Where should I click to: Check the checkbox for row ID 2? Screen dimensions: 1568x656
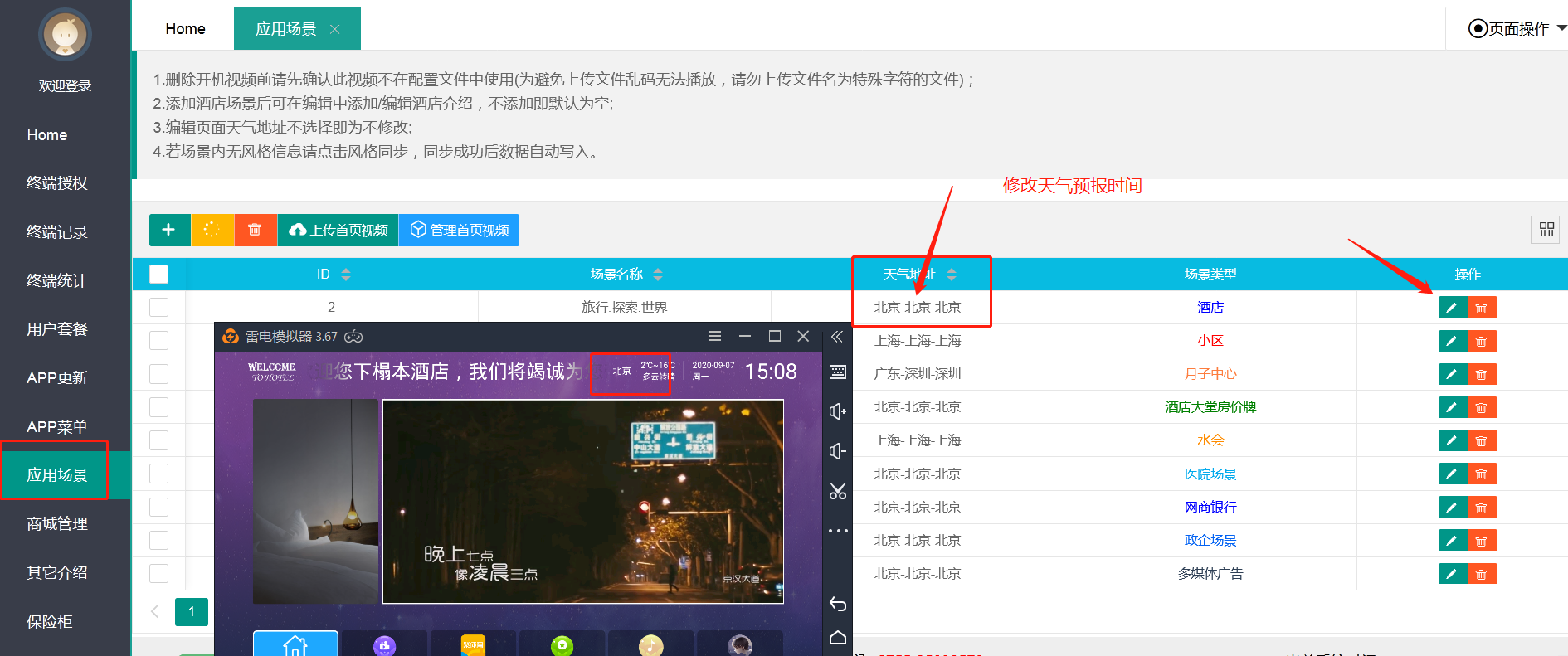(158, 308)
